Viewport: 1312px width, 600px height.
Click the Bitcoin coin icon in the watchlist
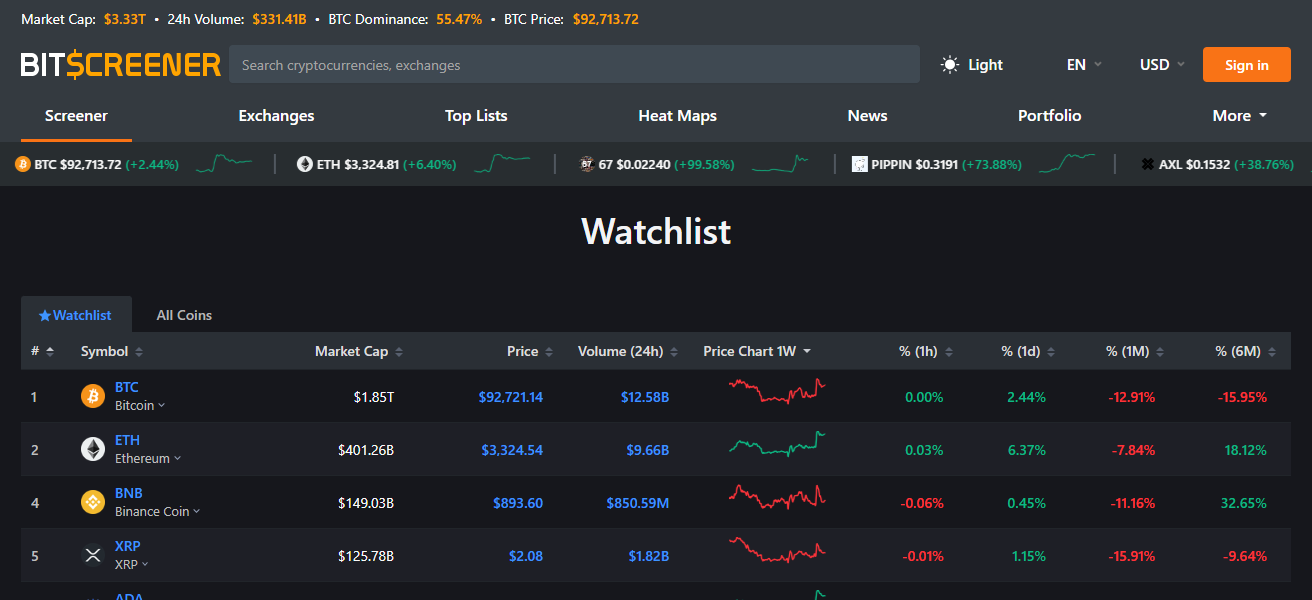pos(92,395)
